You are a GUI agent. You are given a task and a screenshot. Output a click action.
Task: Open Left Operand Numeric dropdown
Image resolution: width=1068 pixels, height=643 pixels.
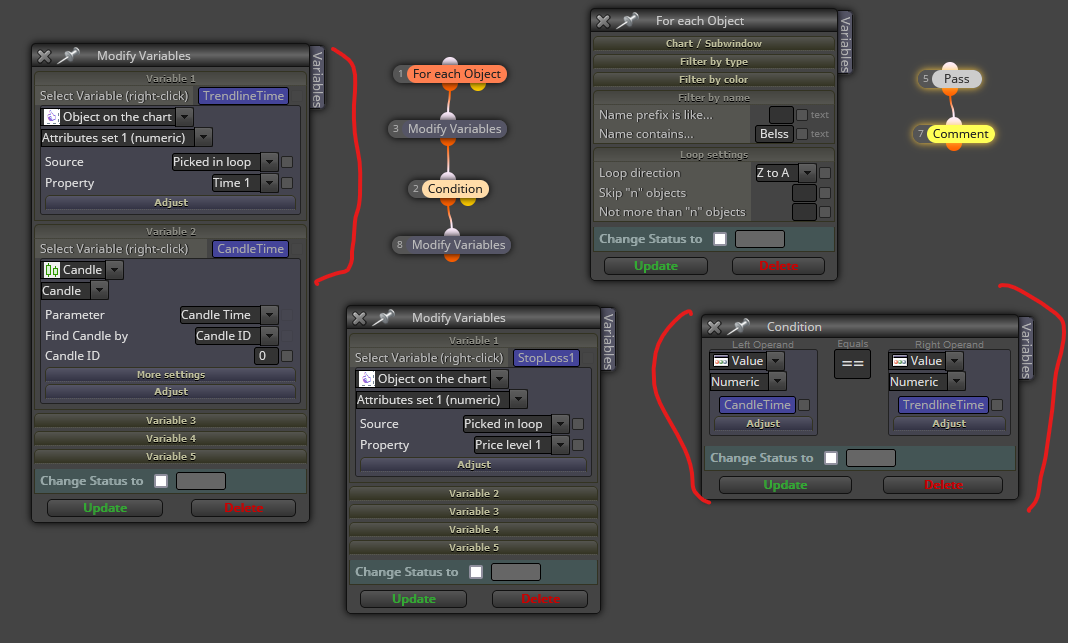(777, 382)
